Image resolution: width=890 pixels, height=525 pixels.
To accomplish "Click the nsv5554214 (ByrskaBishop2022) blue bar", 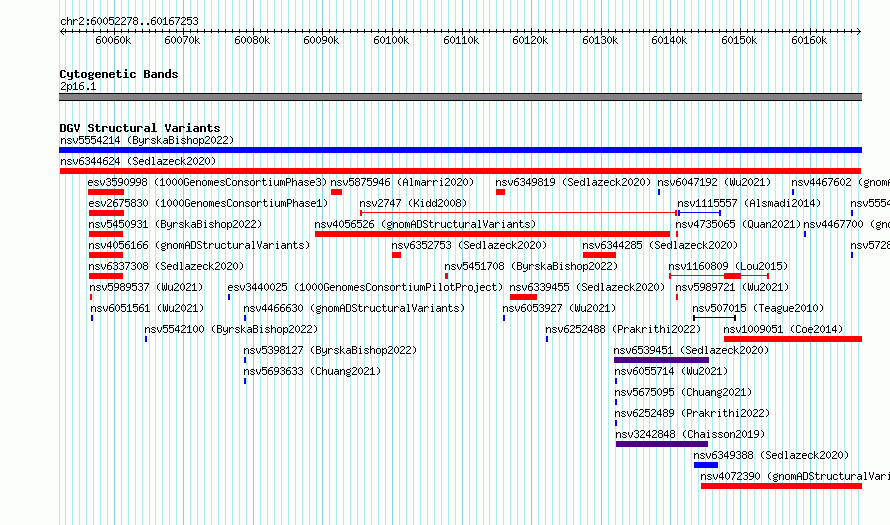I will [460, 150].
